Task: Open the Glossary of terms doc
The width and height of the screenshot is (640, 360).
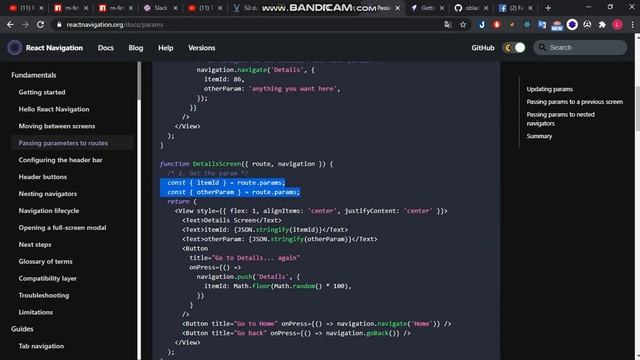Action: (x=45, y=262)
